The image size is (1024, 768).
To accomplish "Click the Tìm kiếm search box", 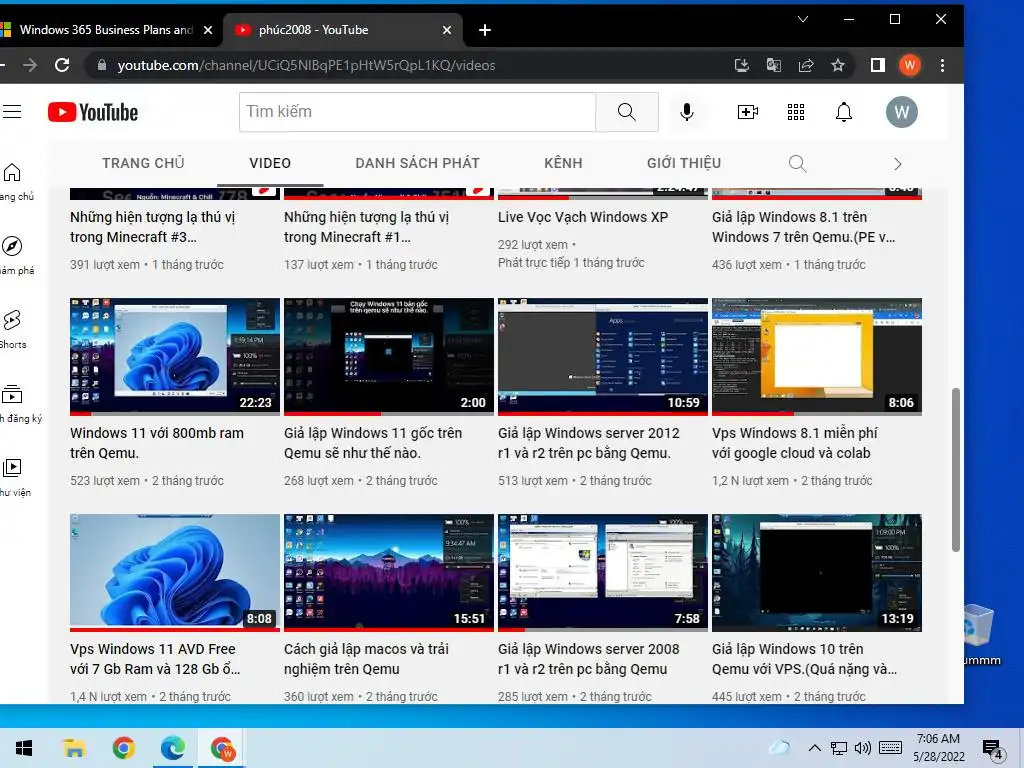I will coord(417,112).
